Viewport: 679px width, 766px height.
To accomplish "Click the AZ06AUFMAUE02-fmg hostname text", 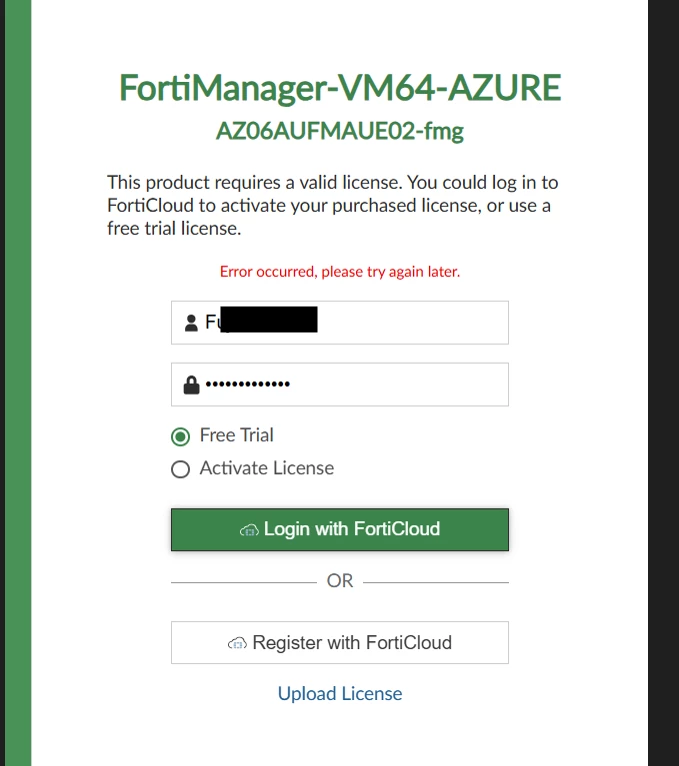I will coord(340,131).
